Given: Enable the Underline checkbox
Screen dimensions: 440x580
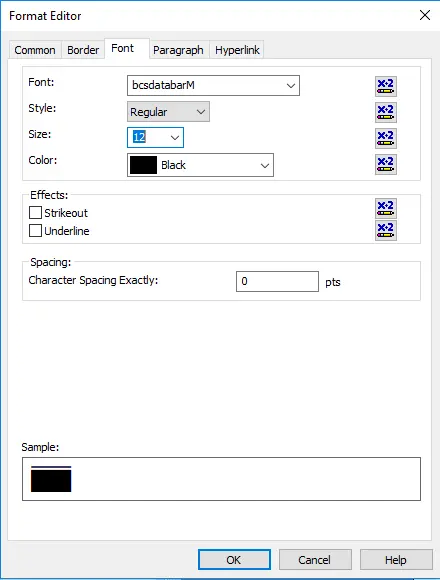Looking at the screenshot, I should click(x=35, y=231).
